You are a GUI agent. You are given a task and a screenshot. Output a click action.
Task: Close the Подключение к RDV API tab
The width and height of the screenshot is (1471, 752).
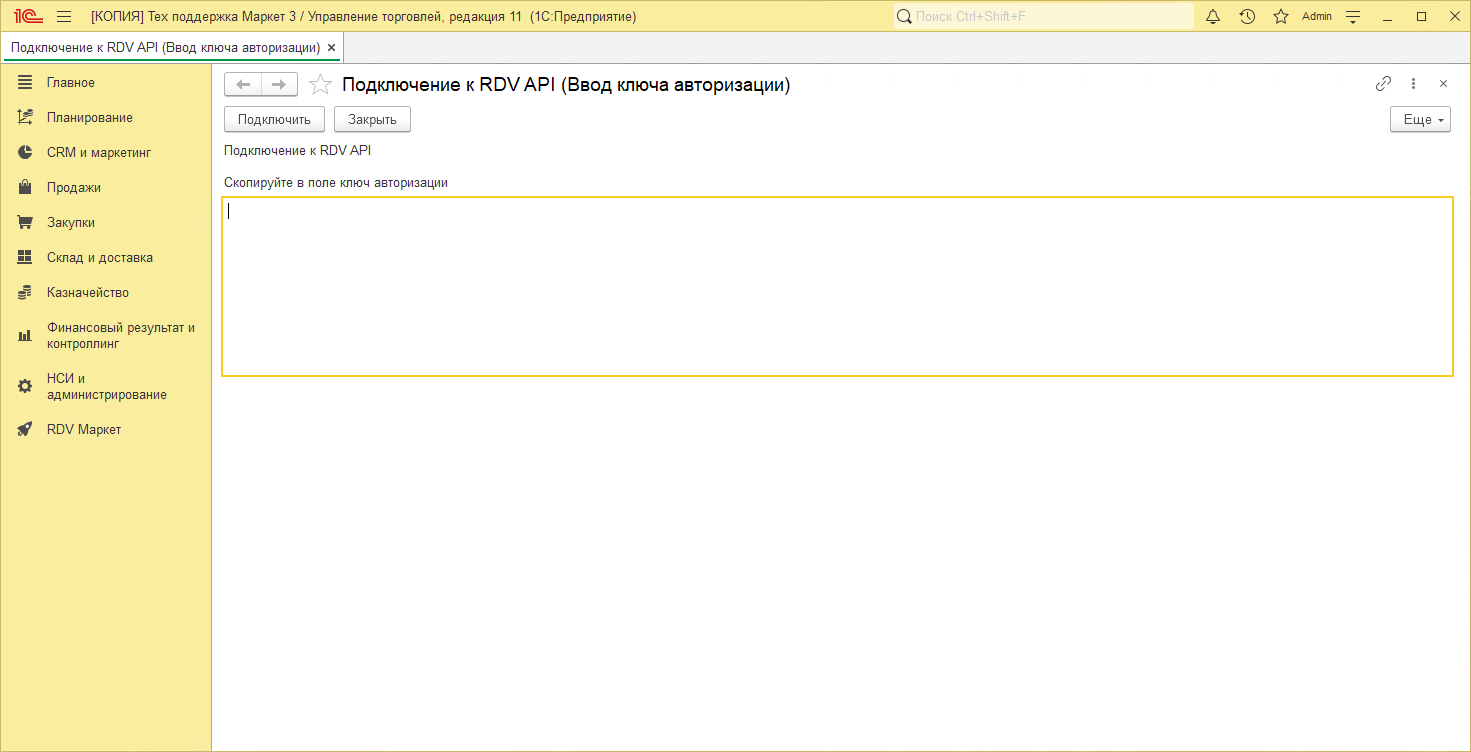click(331, 47)
